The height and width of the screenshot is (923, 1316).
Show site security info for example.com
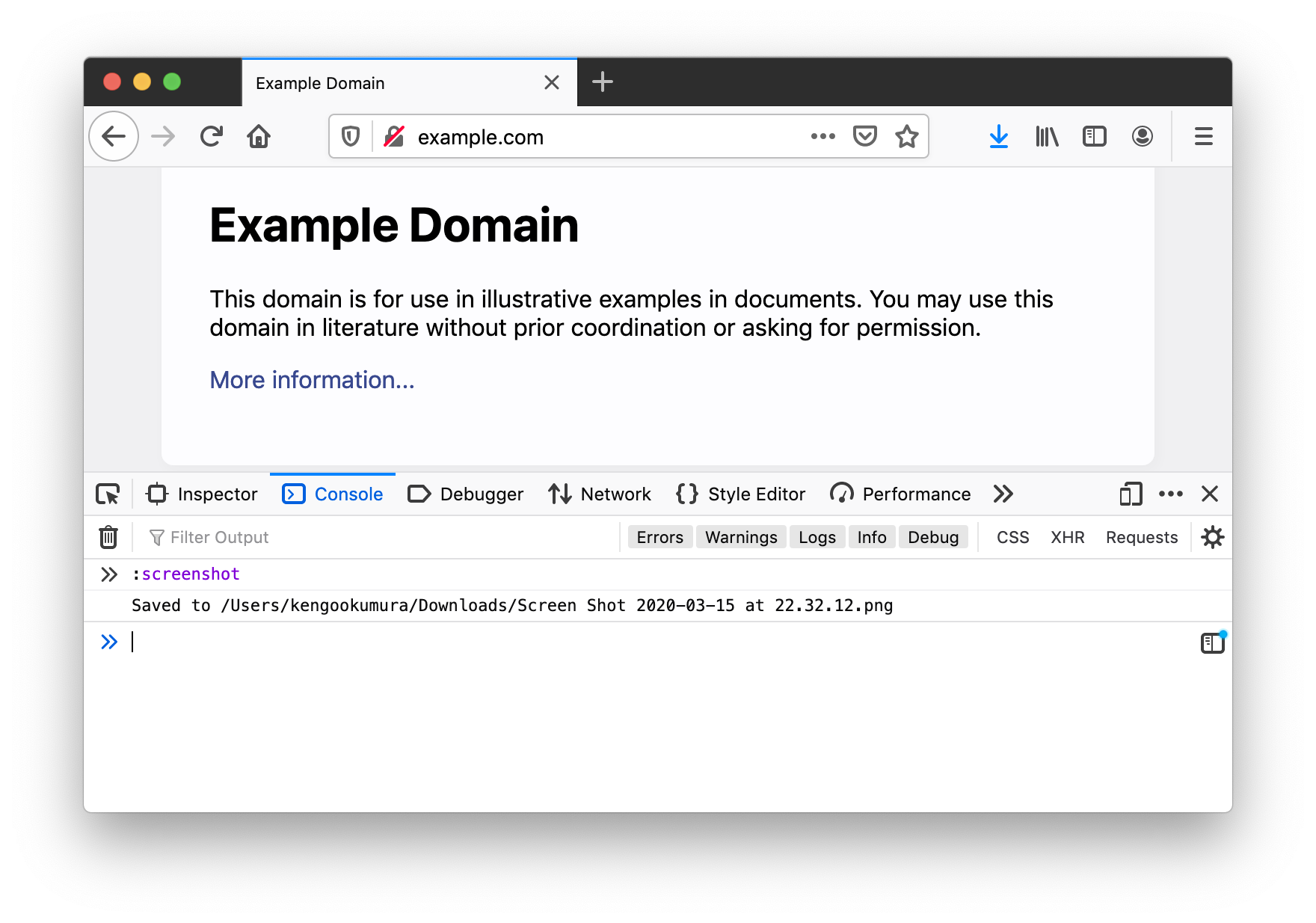click(394, 136)
